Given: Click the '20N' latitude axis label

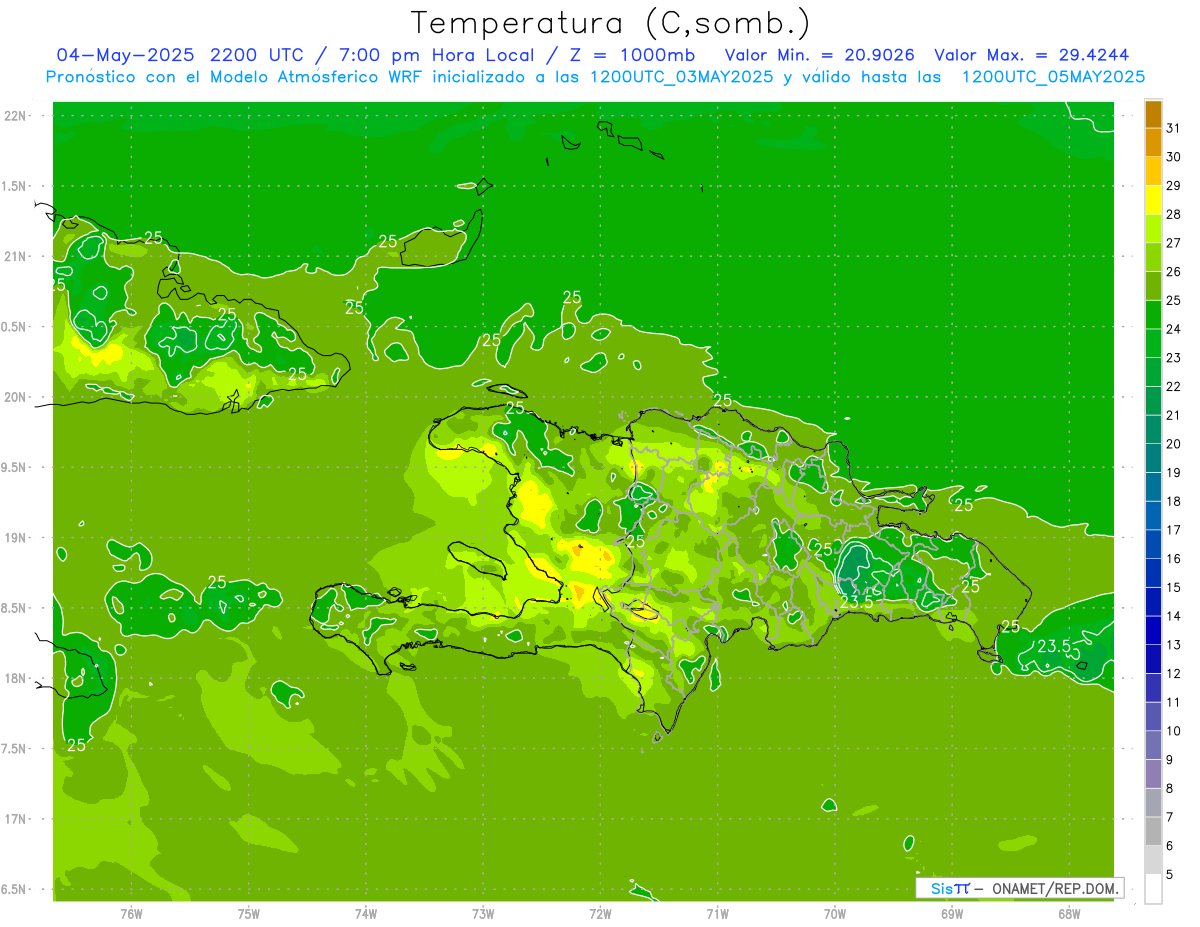Looking at the screenshot, I should (x=17, y=397).
